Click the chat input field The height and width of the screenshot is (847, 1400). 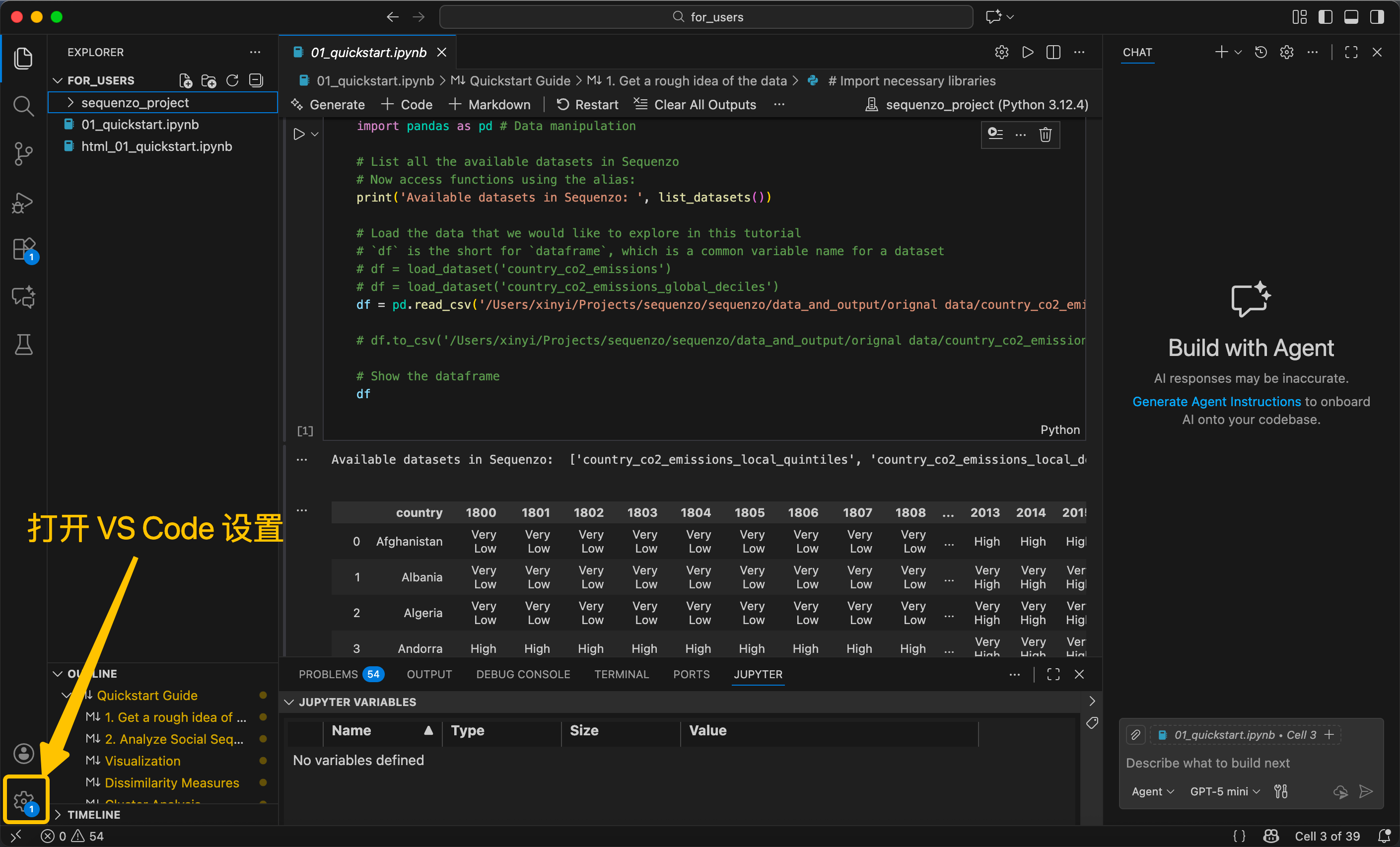click(x=1207, y=763)
